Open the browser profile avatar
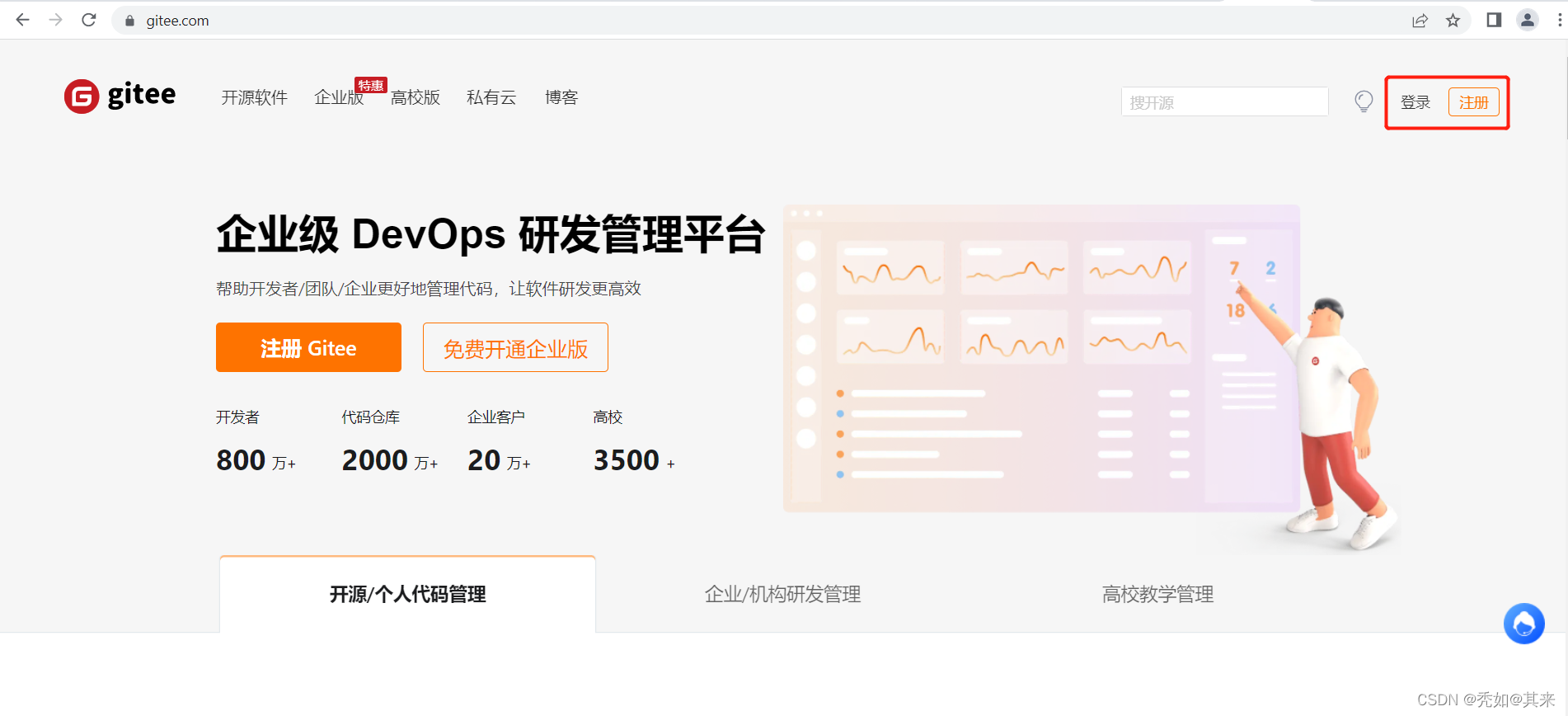The image size is (1568, 716). pyautogui.click(x=1528, y=20)
